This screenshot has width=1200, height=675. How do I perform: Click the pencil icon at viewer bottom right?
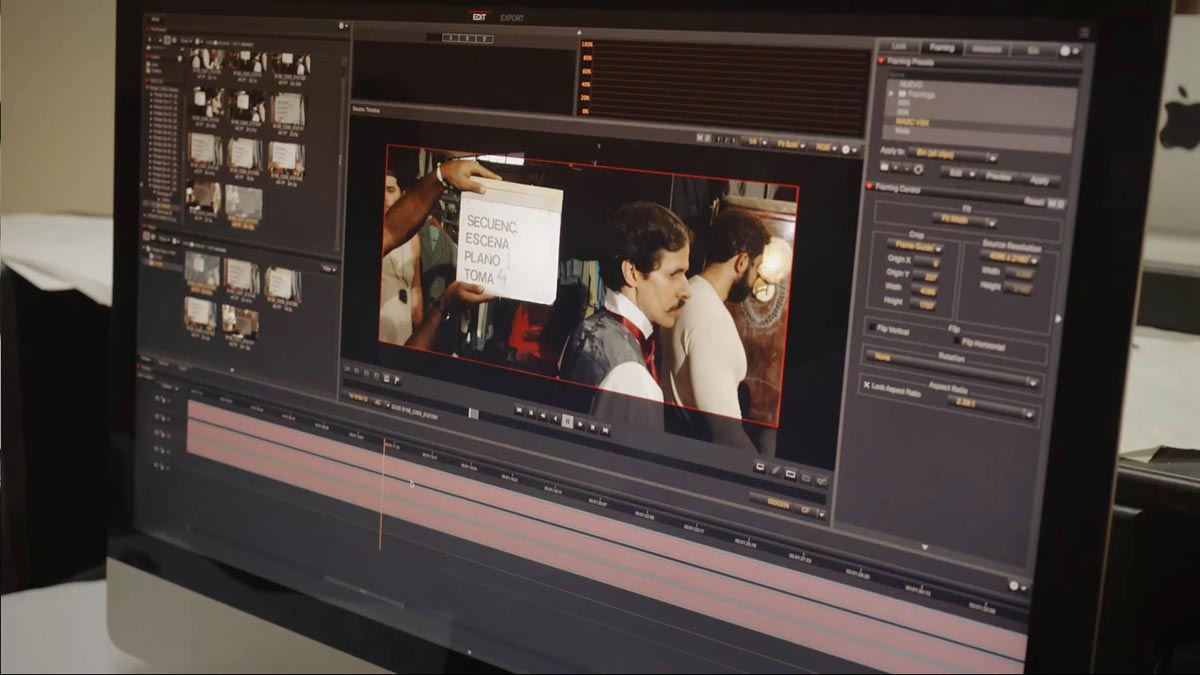tap(774, 471)
